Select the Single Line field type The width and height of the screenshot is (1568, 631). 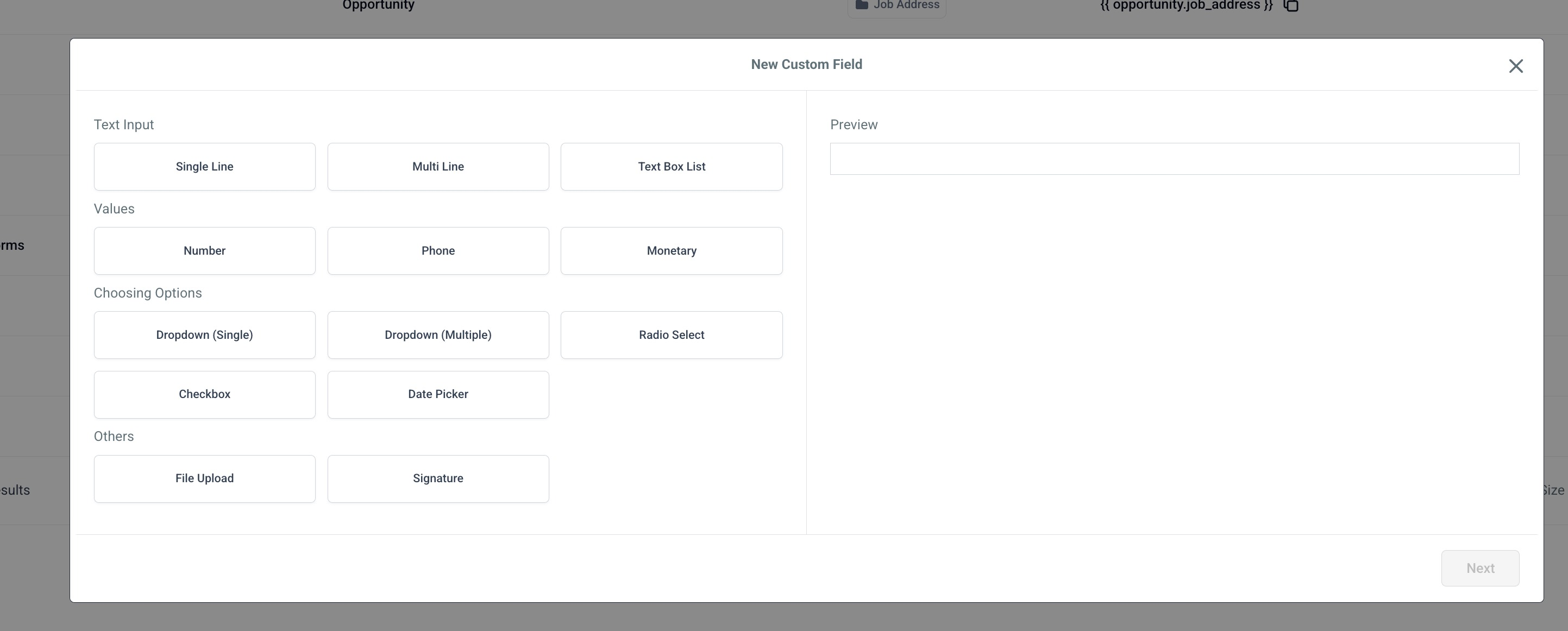(204, 167)
